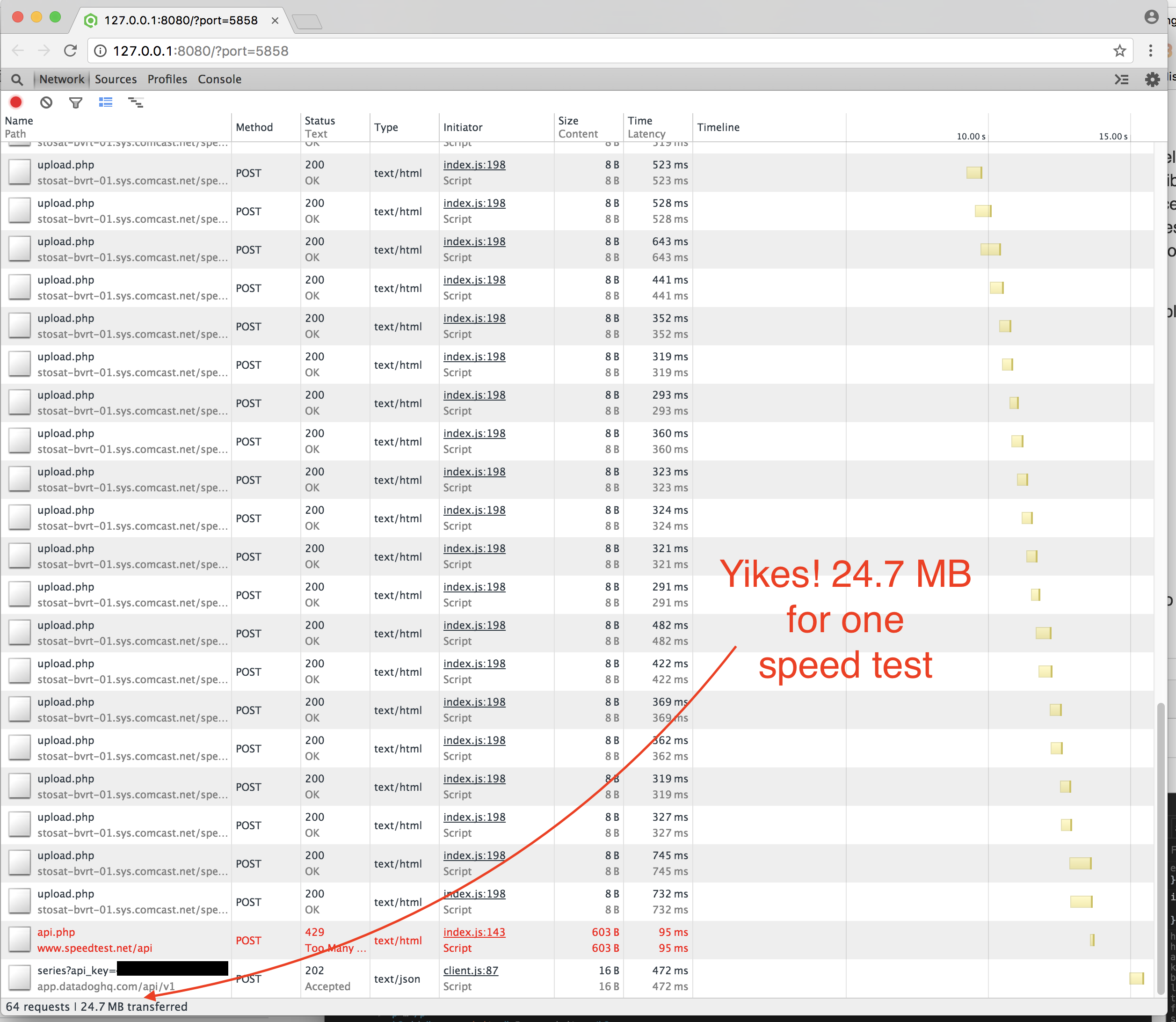Open a new browser tab

click(307, 22)
